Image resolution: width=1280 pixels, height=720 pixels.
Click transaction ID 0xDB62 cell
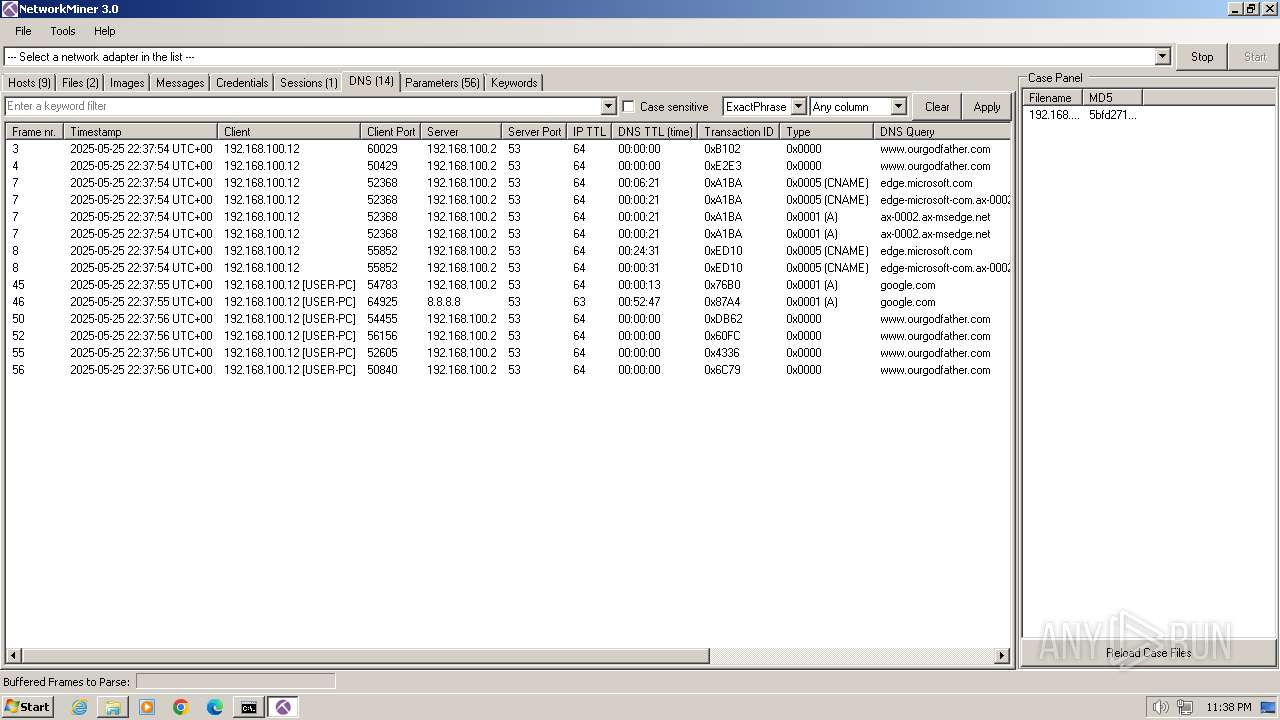click(x=723, y=319)
